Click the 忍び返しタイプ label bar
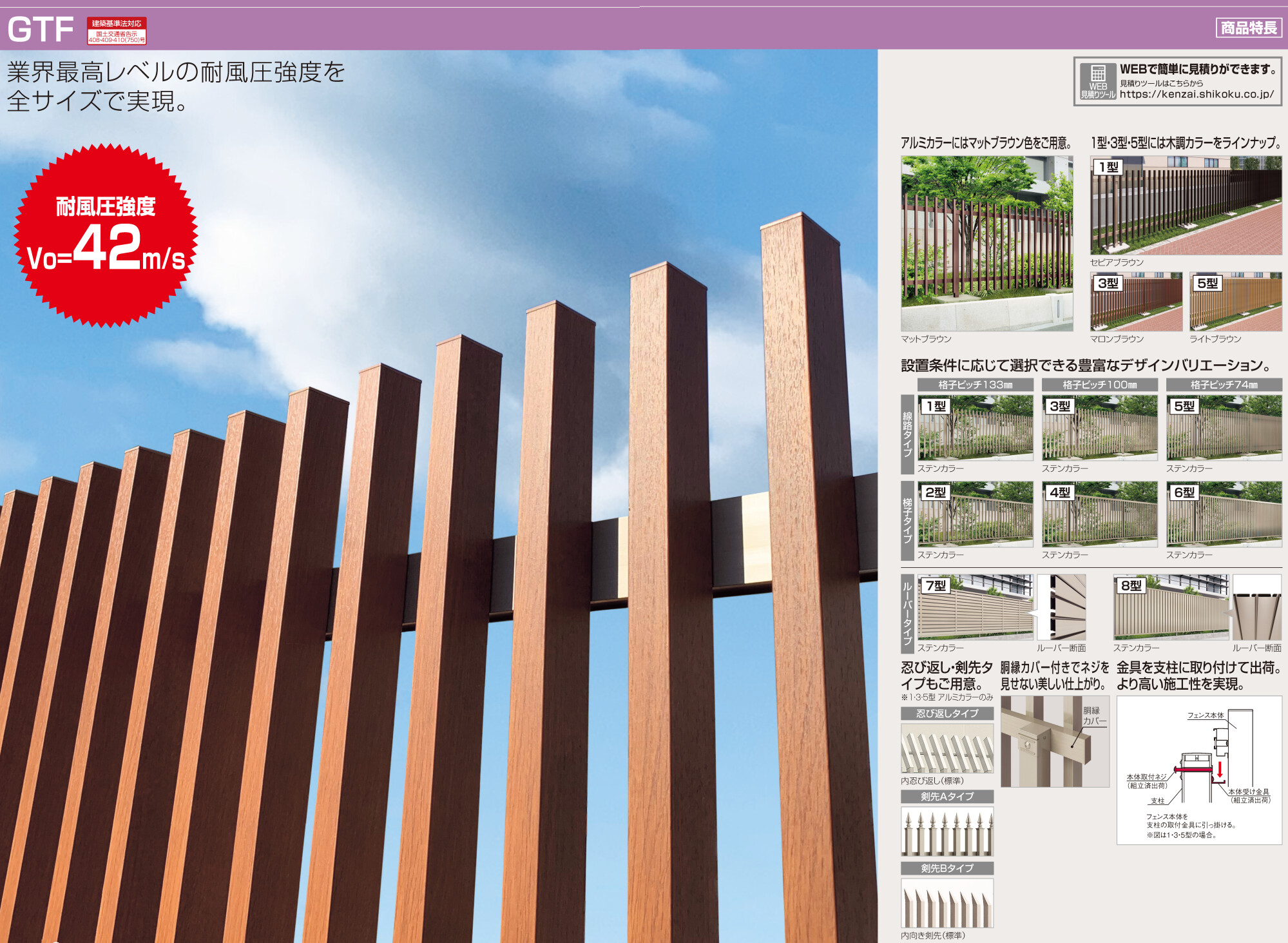The width and height of the screenshot is (1288, 943). [x=947, y=714]
